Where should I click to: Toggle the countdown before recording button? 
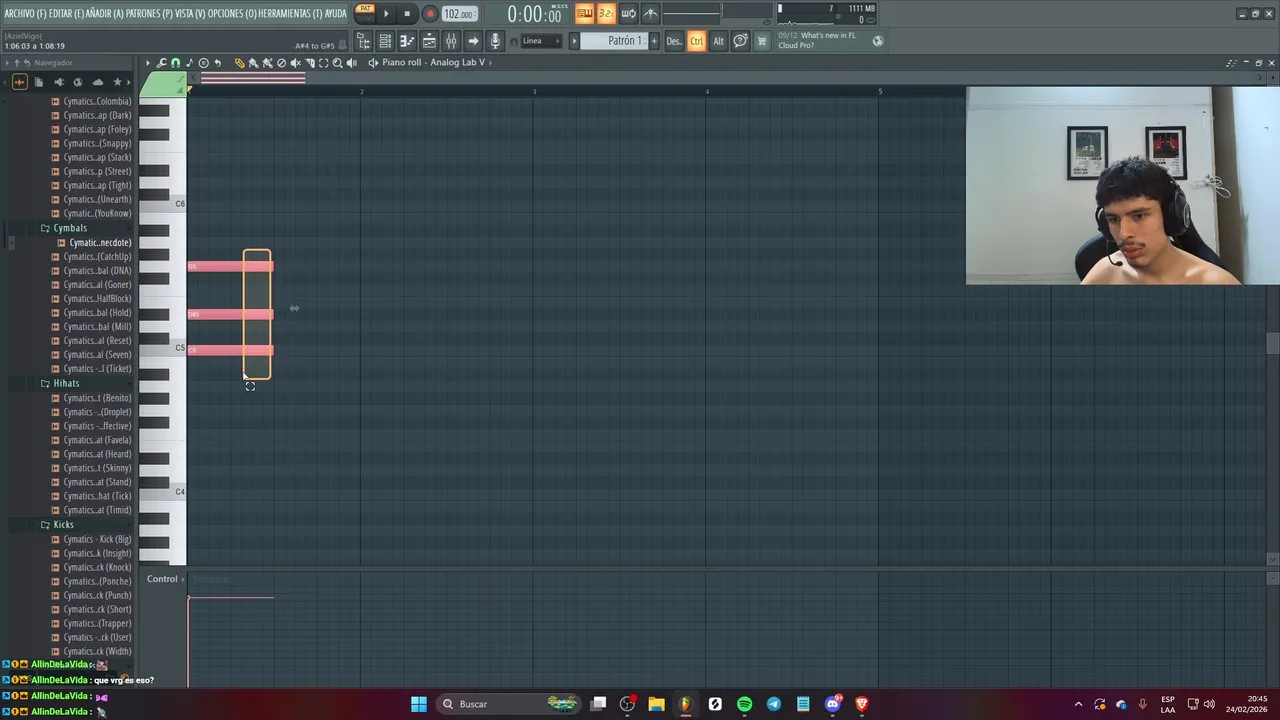(x=606, y=13)
